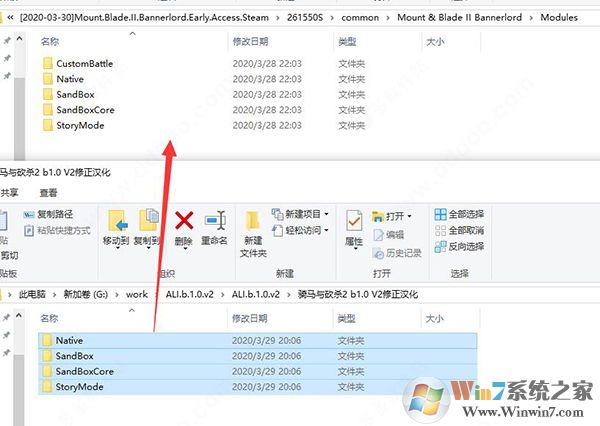Image resolution: width=600 pixels, height=426 pixels.
Task: Click 'Mount & Blade II Bannerlord' breadcrumb
Action: point(460,18)
